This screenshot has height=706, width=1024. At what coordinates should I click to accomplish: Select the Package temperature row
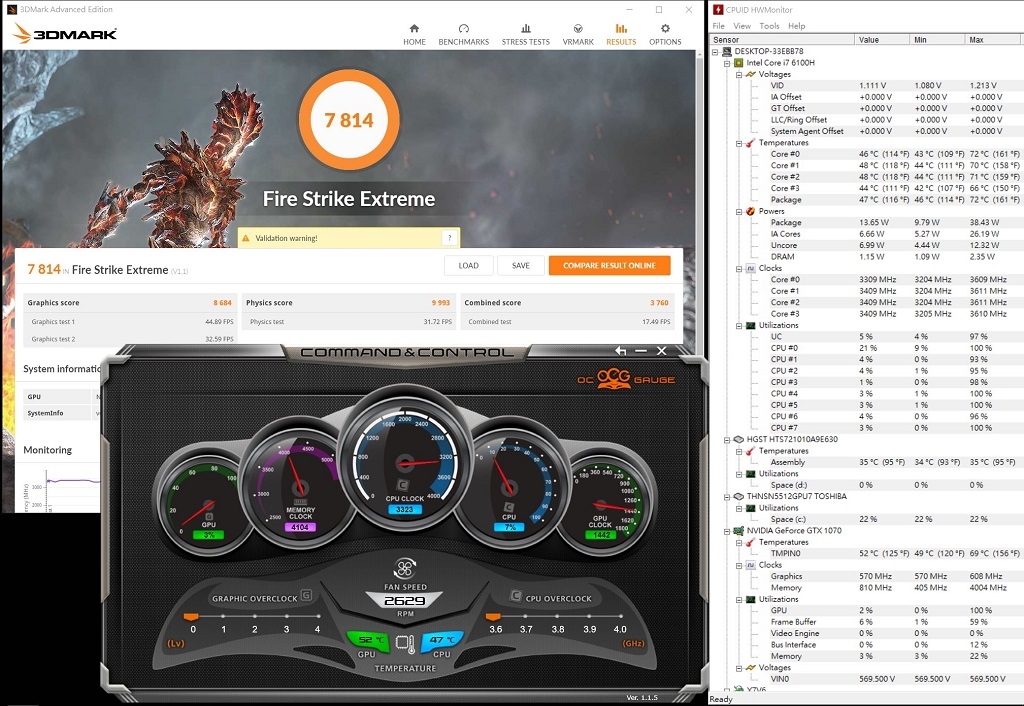(895, 200)
